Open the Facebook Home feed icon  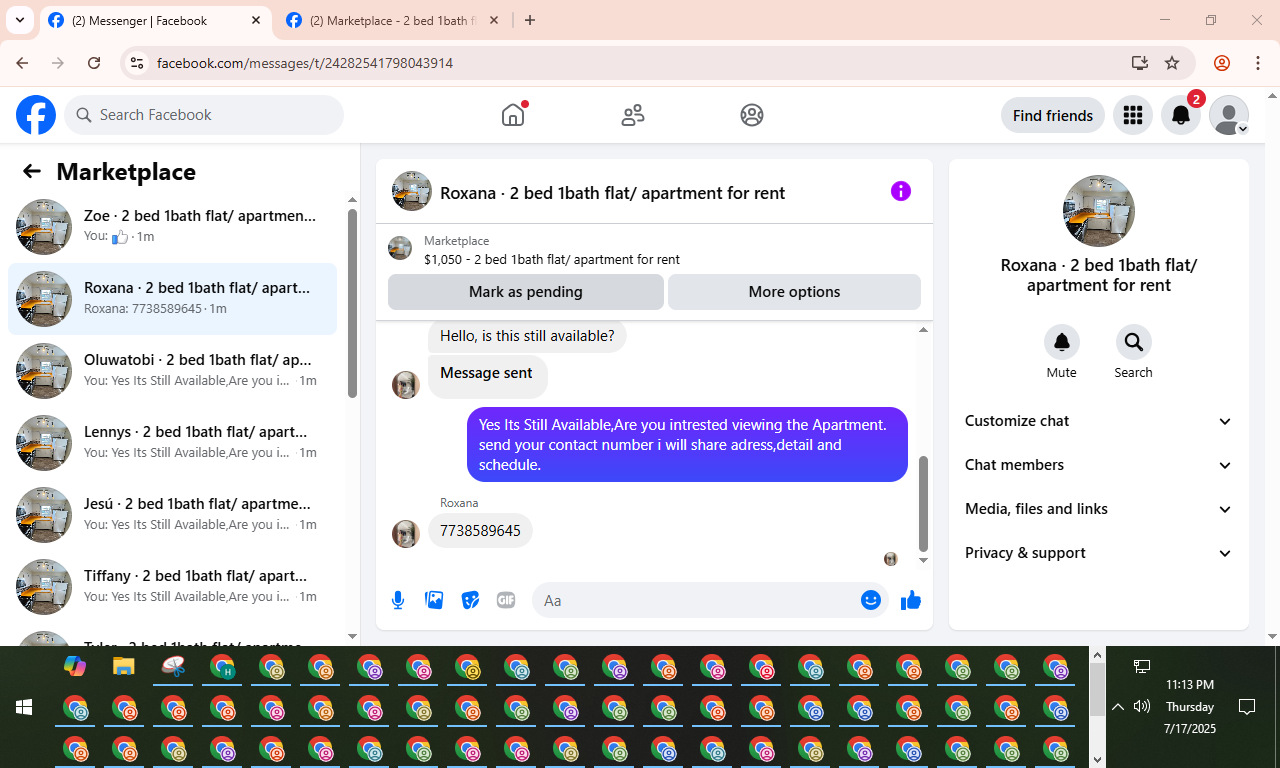coord(513,115)
